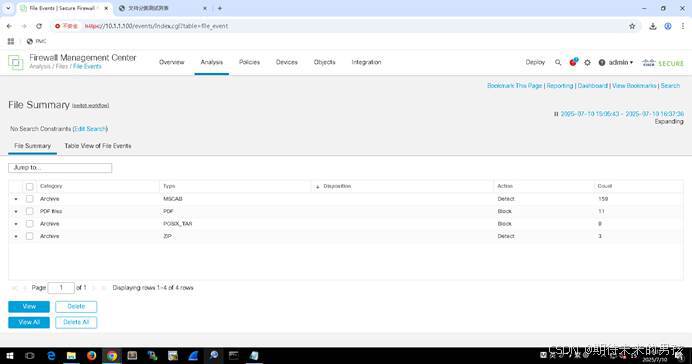Screen dimensions: 692x364
Task: Switch to Table View of File Events tab
Action: 98,146
